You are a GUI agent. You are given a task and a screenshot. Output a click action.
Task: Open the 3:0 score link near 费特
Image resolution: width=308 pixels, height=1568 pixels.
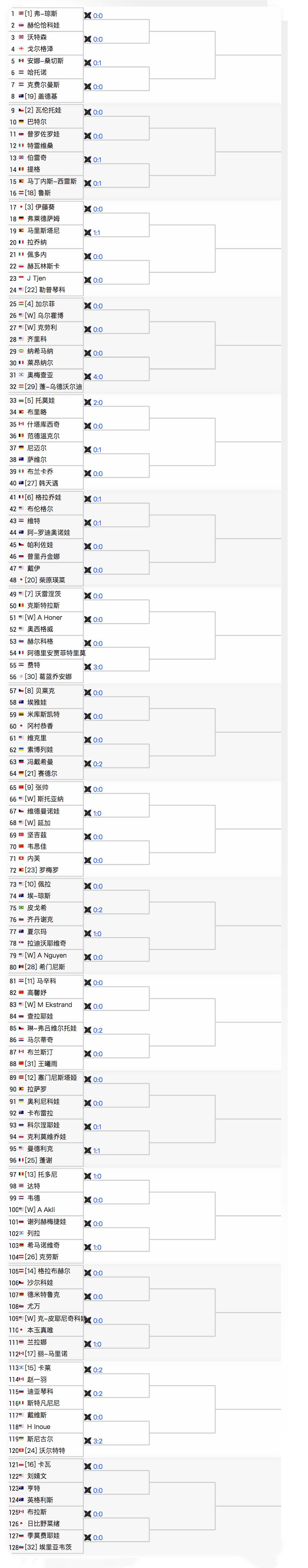(98, 667)
